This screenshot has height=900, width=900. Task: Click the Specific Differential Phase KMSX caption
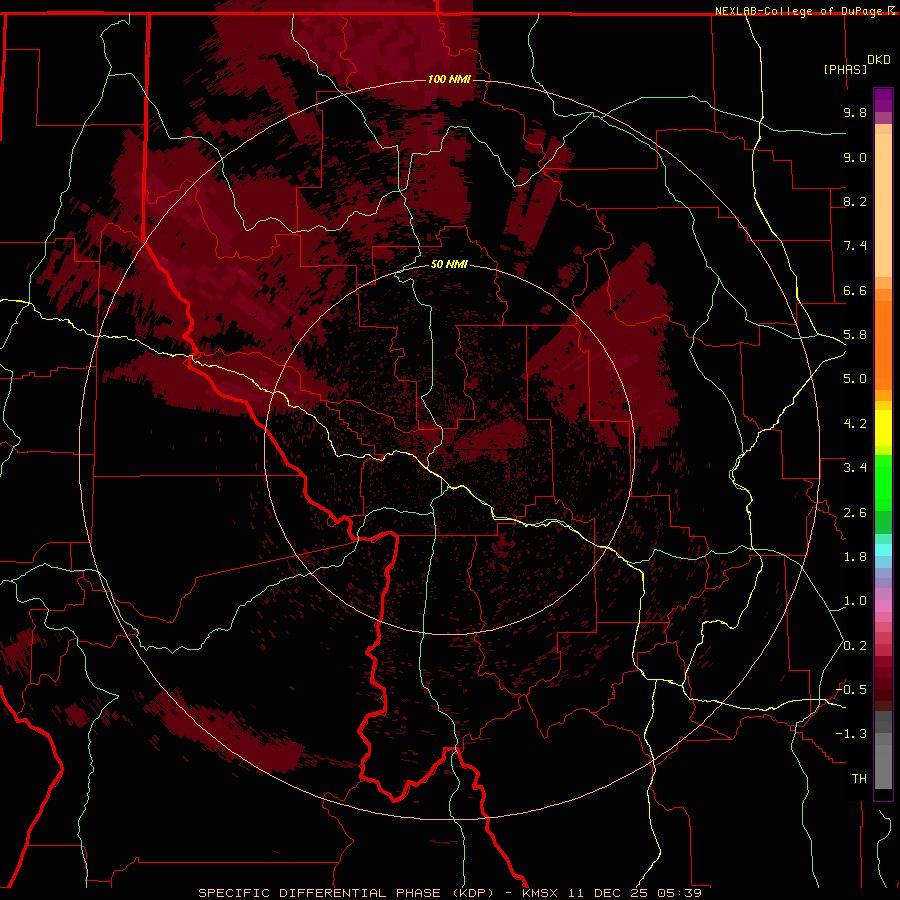(x=449, y=893)
